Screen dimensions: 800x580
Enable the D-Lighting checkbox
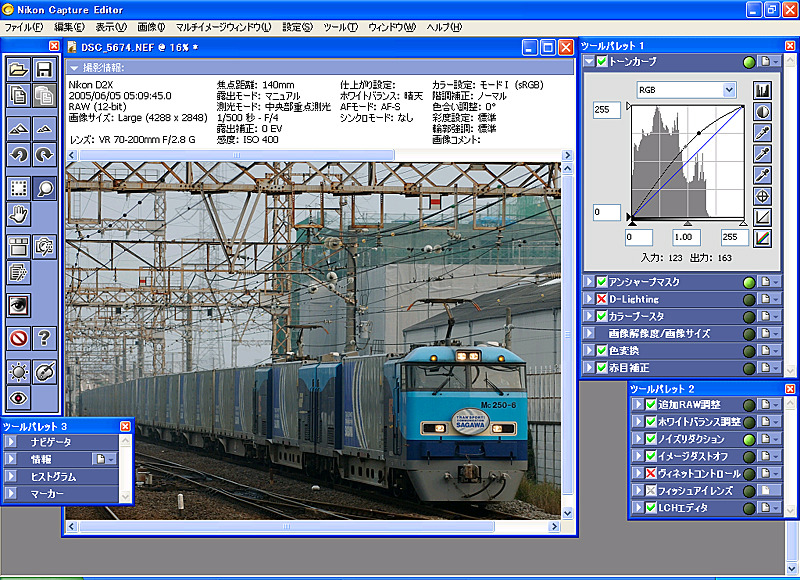click(x=602, y=299)
